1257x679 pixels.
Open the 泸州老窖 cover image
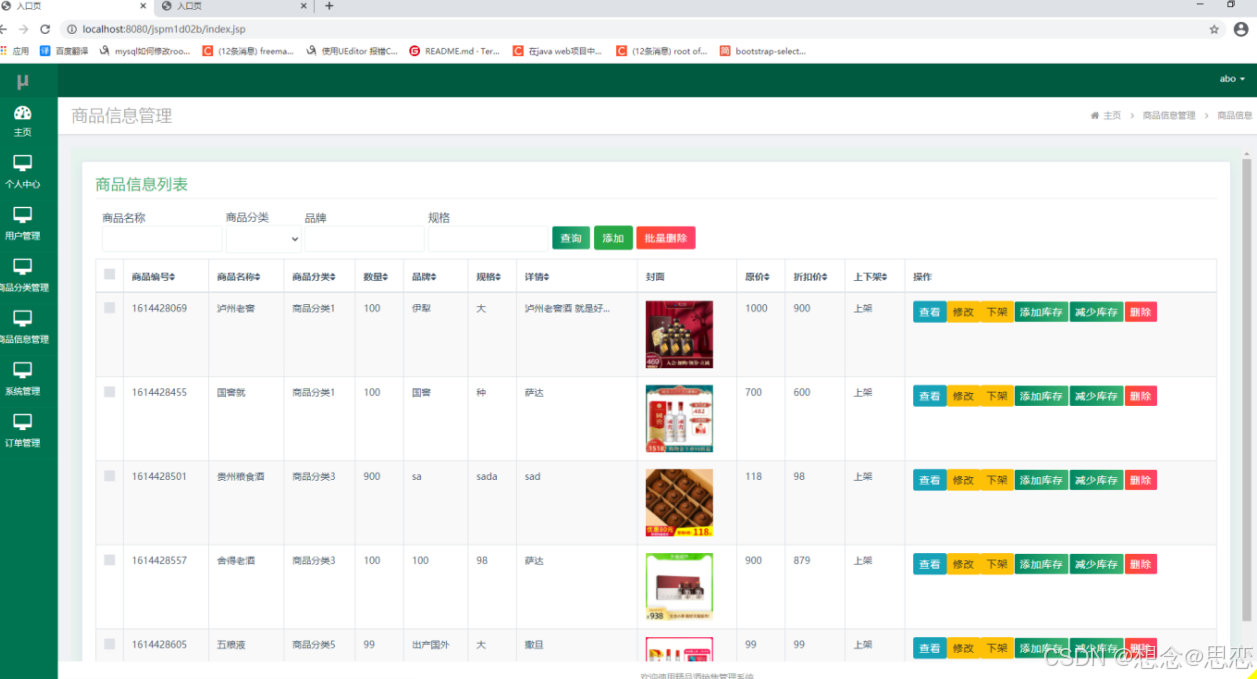679,335
